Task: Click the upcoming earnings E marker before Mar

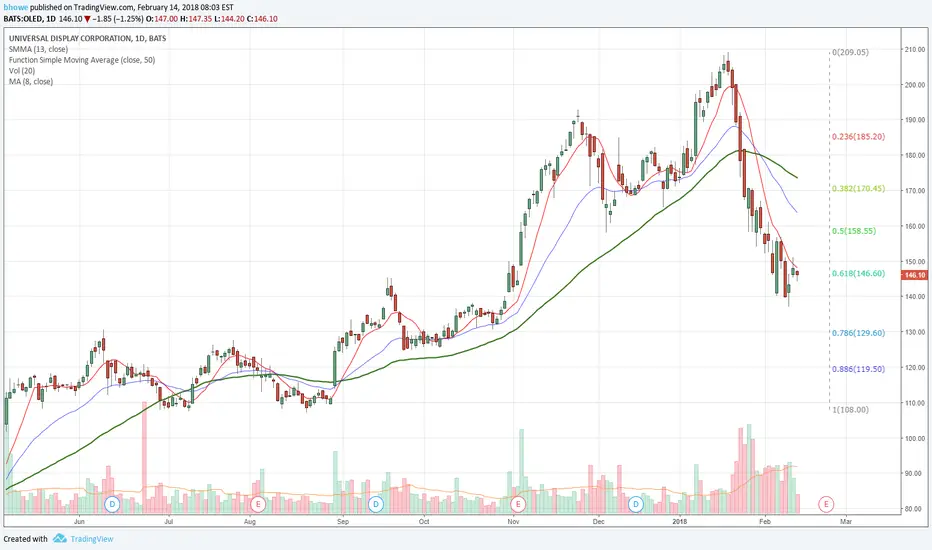Action: pyautogui.click(x=826, y=505)
